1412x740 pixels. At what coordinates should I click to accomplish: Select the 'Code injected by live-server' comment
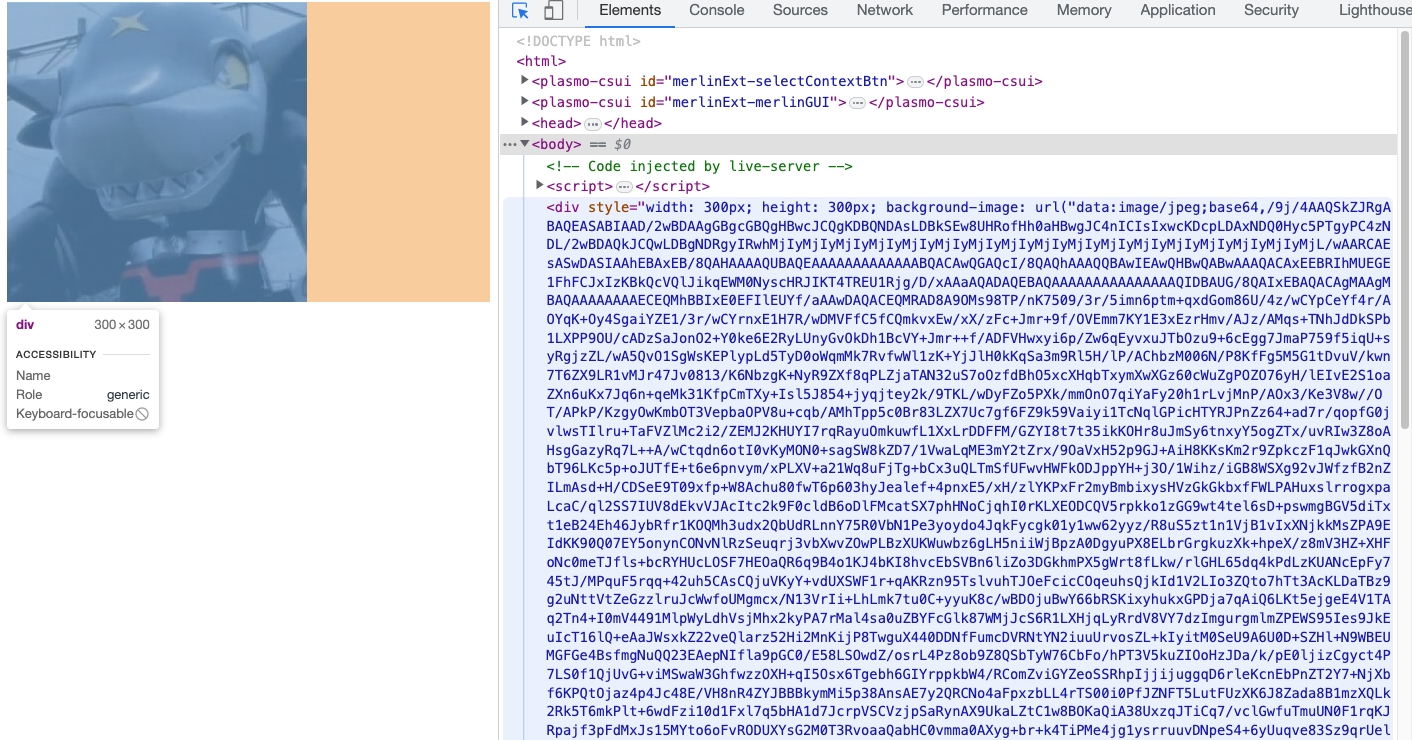tap(699, 166)
